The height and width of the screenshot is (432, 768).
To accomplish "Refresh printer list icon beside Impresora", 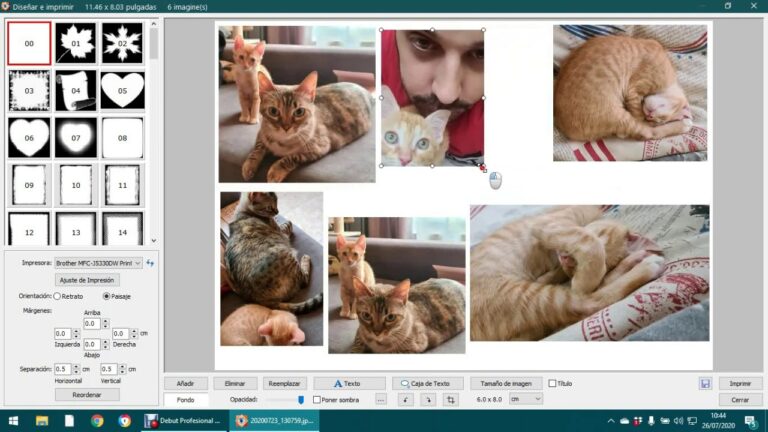I will pyautogui.click(x=150, y=263).
